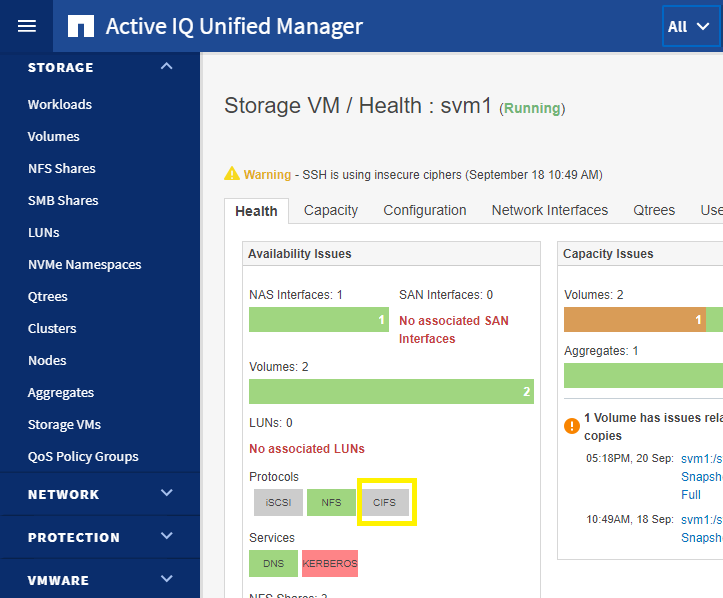
Task: Click the yellow warning triangle icon
Action: click(232, 174)
